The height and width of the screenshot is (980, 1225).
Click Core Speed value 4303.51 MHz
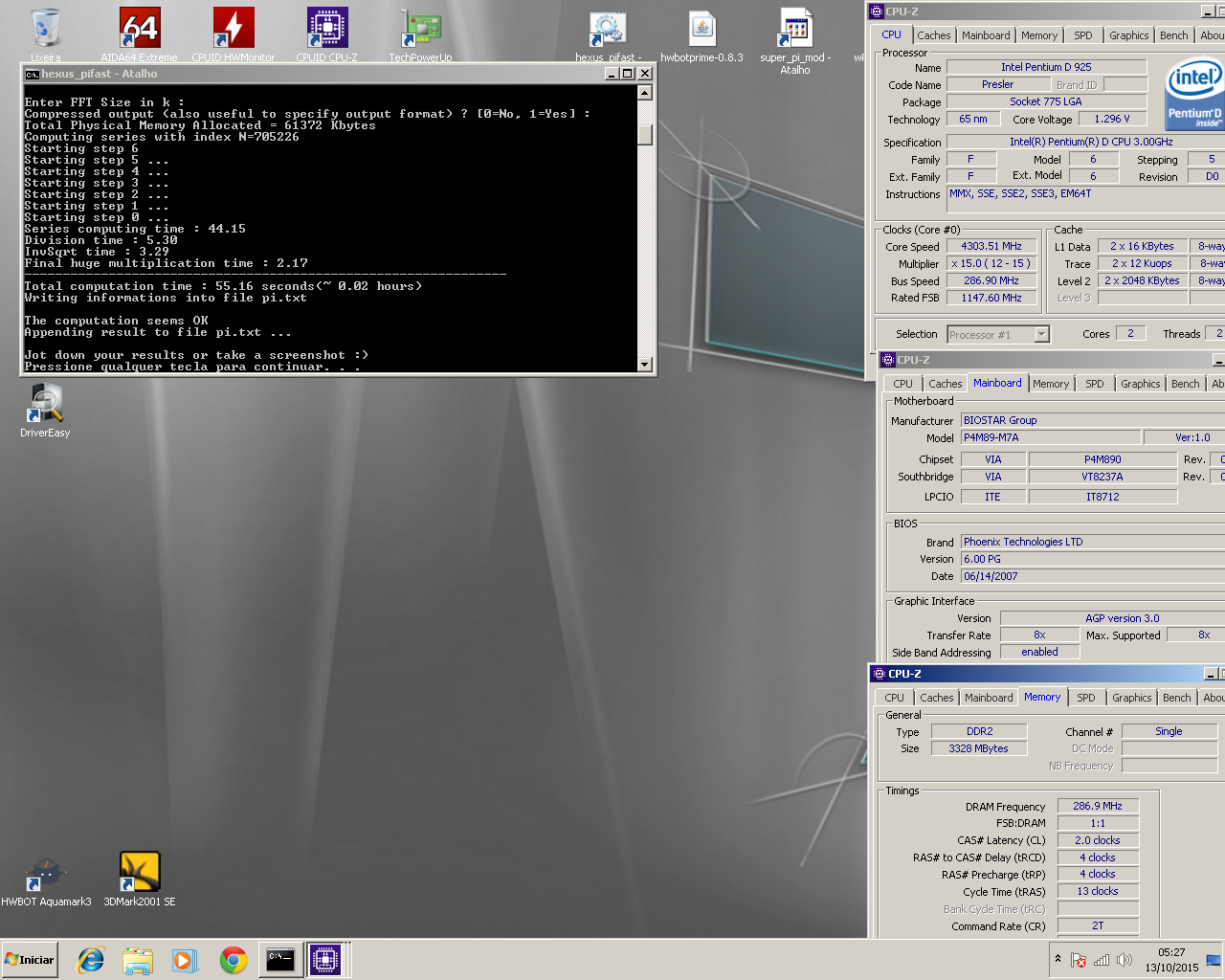pyautogui.click(x=991, y=246)
